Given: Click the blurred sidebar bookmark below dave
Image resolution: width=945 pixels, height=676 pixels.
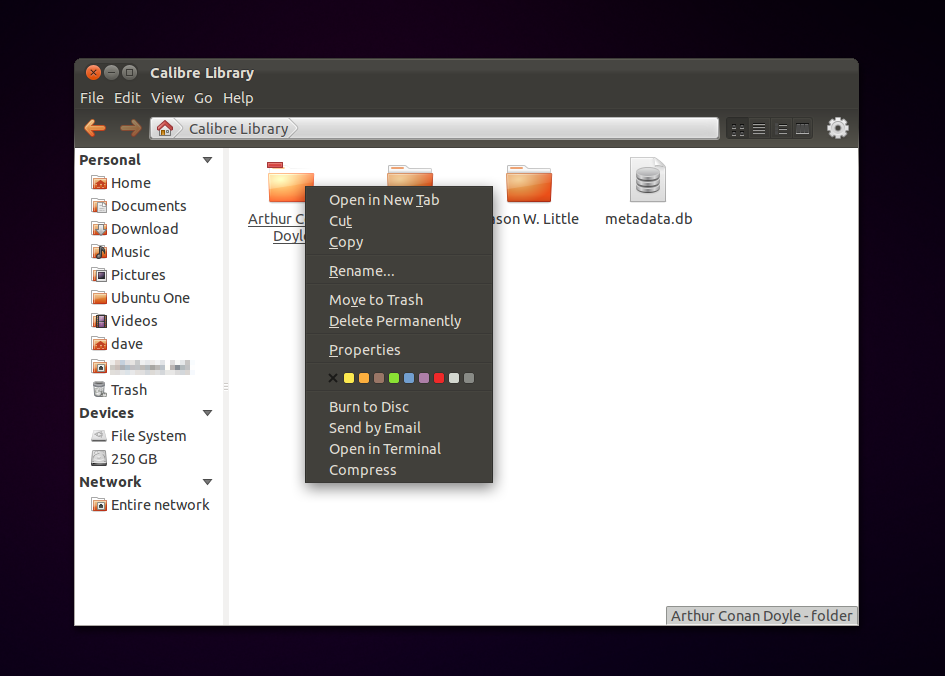Looking at the screenshot, I should click(x=140, y=366).
